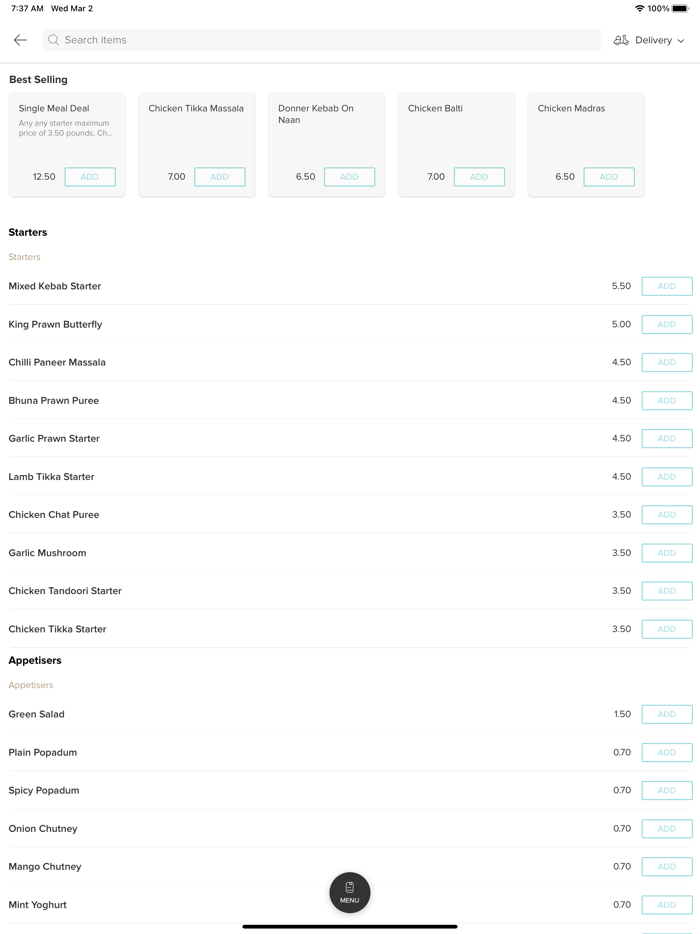Add Lamb Tikka Starter
Viewport: 700px width, 934px height.
(667, 477)
